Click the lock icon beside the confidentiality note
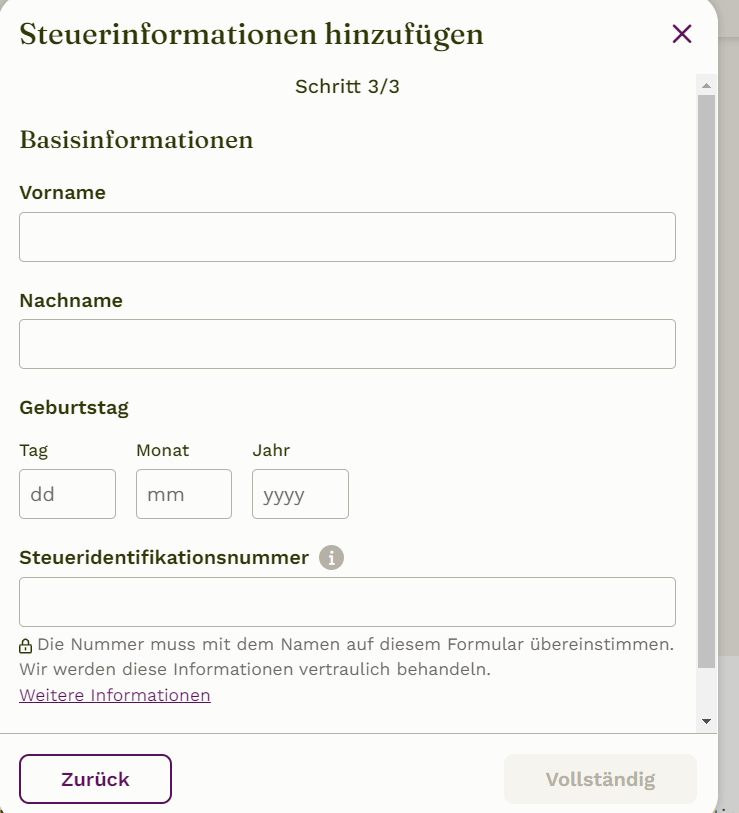This screenshot has width=739, height=813. [x=25, y=646]
